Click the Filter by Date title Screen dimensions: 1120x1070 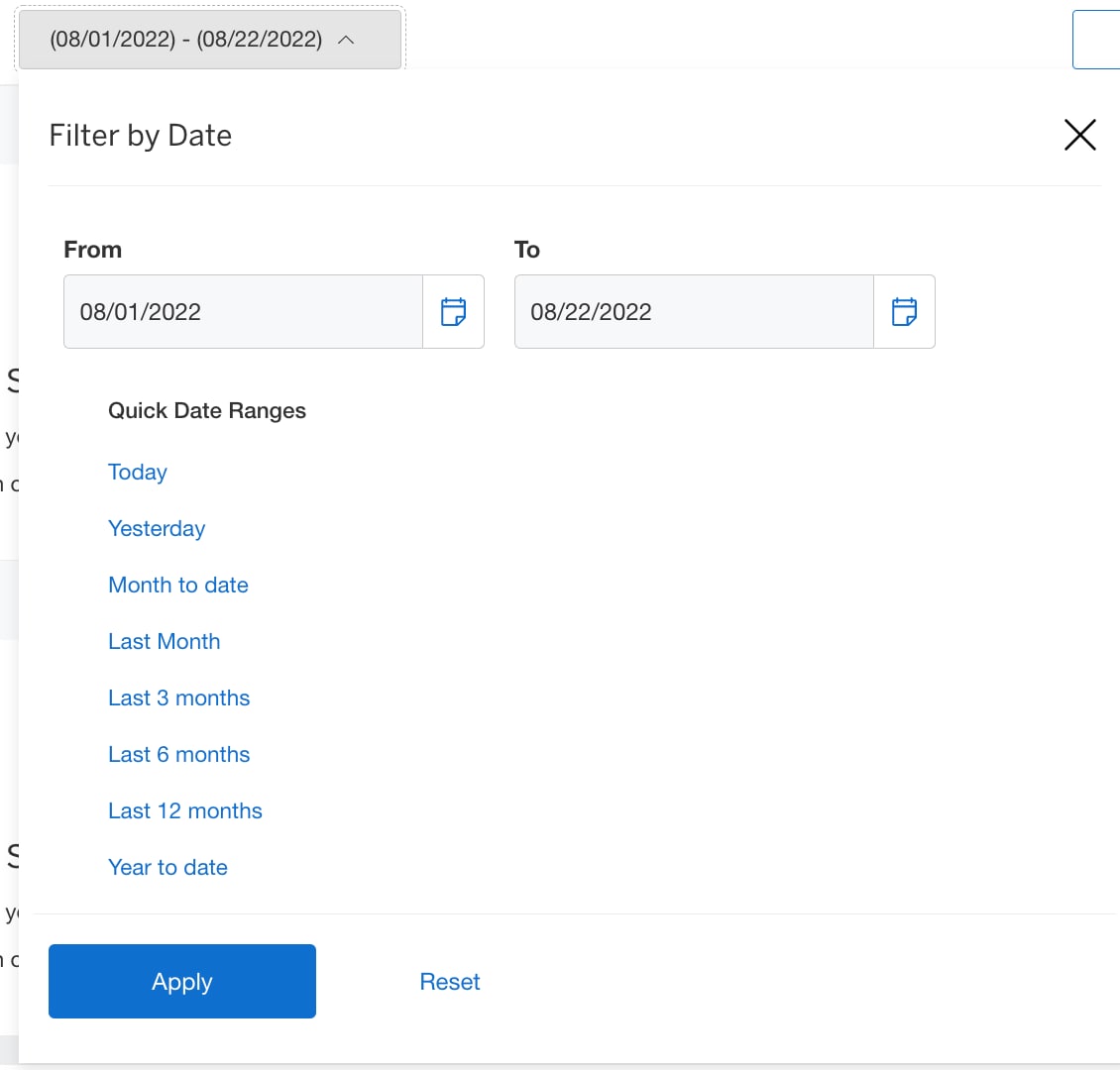tap(139, 135)
